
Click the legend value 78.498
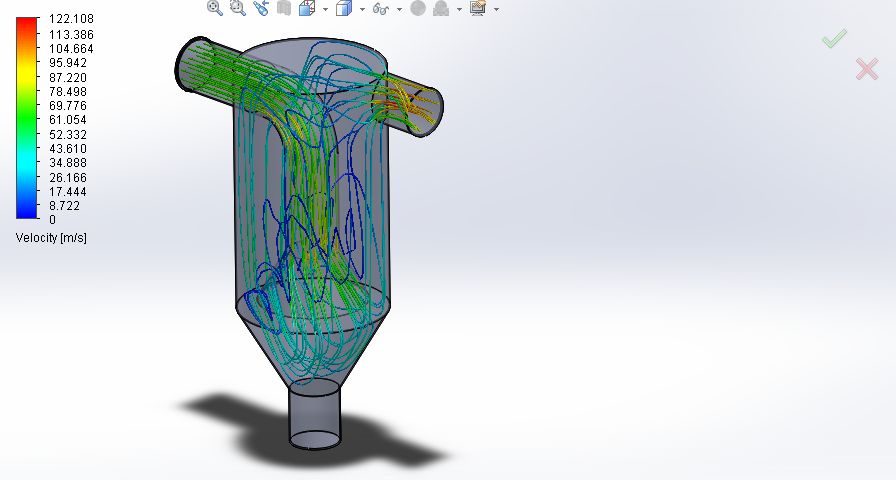(68, 91)
